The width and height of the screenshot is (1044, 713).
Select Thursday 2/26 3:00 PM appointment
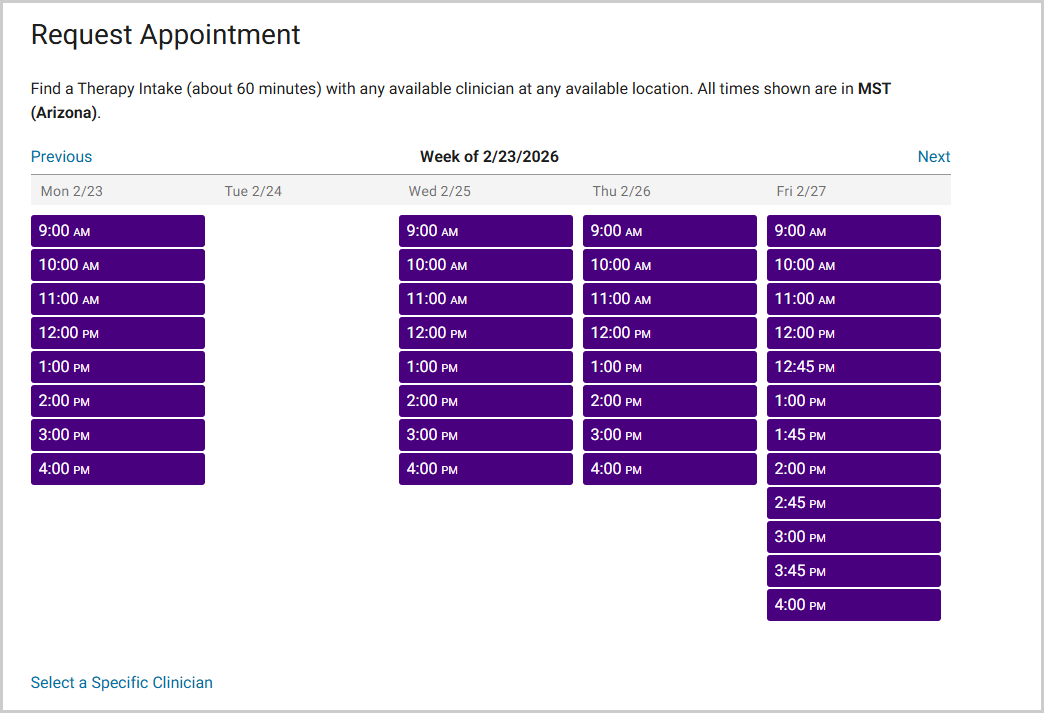pos(670,435)
